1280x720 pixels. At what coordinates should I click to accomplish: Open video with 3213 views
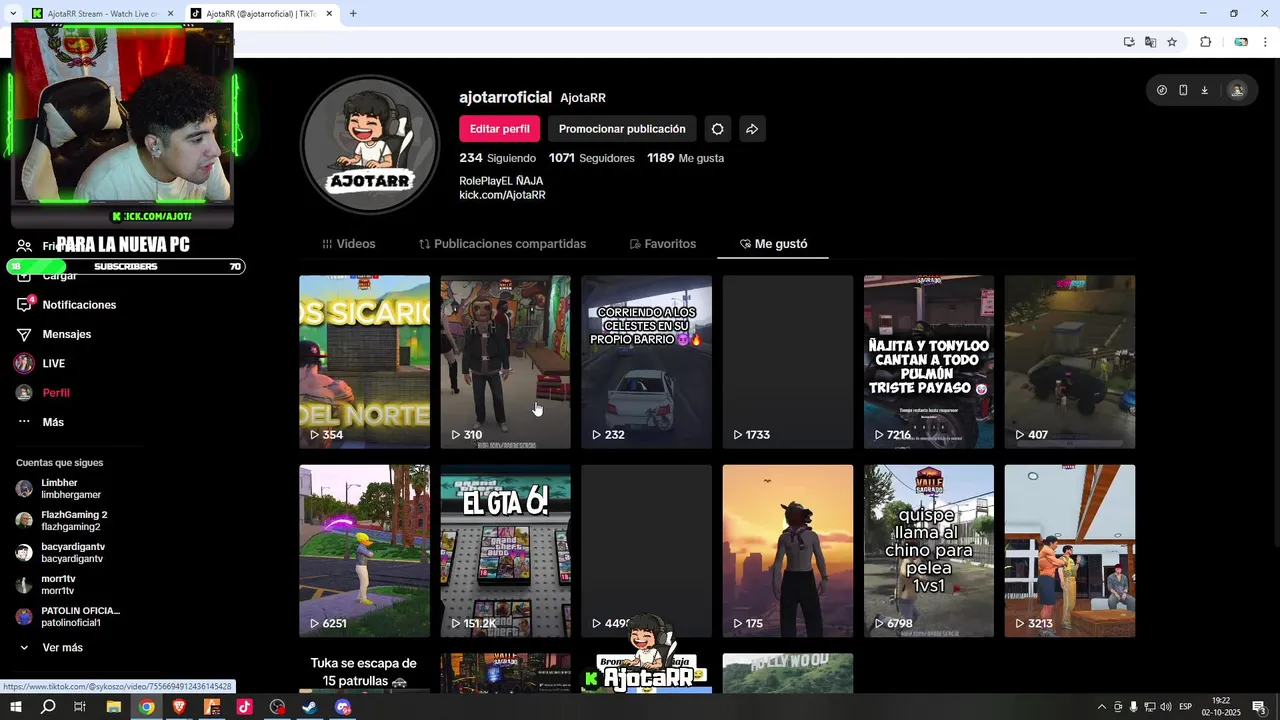(x=1070, y=551)
